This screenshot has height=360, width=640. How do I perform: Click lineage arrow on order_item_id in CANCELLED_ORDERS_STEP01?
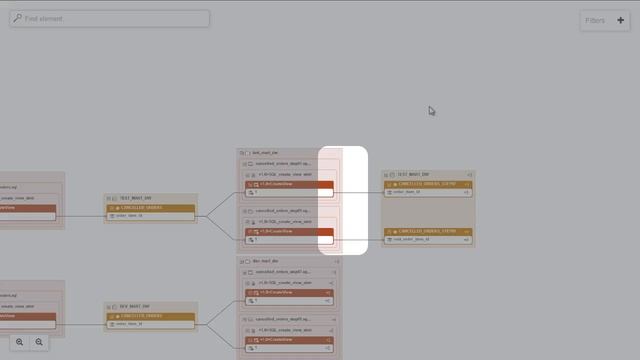(466, 192)
